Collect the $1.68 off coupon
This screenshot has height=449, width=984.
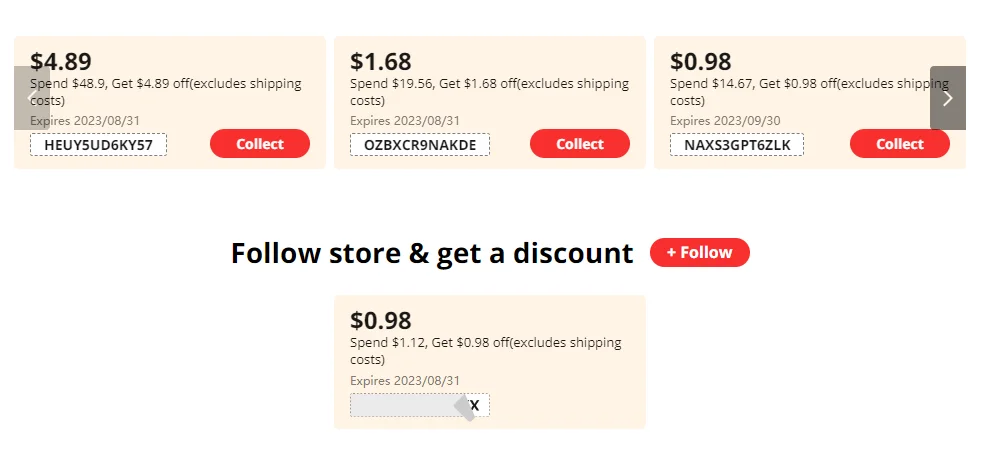pyautogui.click(x=580, y=144)
